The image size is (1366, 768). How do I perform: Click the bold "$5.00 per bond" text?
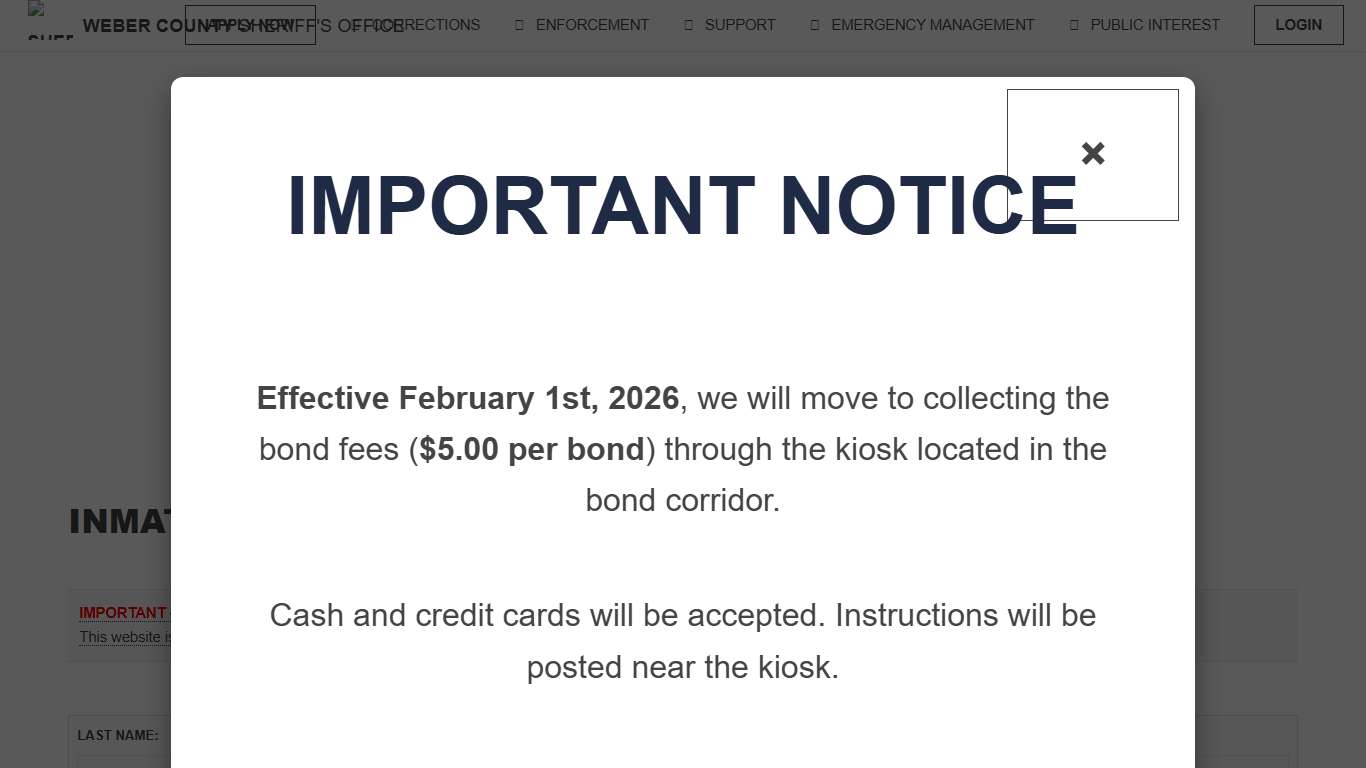(532, 449)
